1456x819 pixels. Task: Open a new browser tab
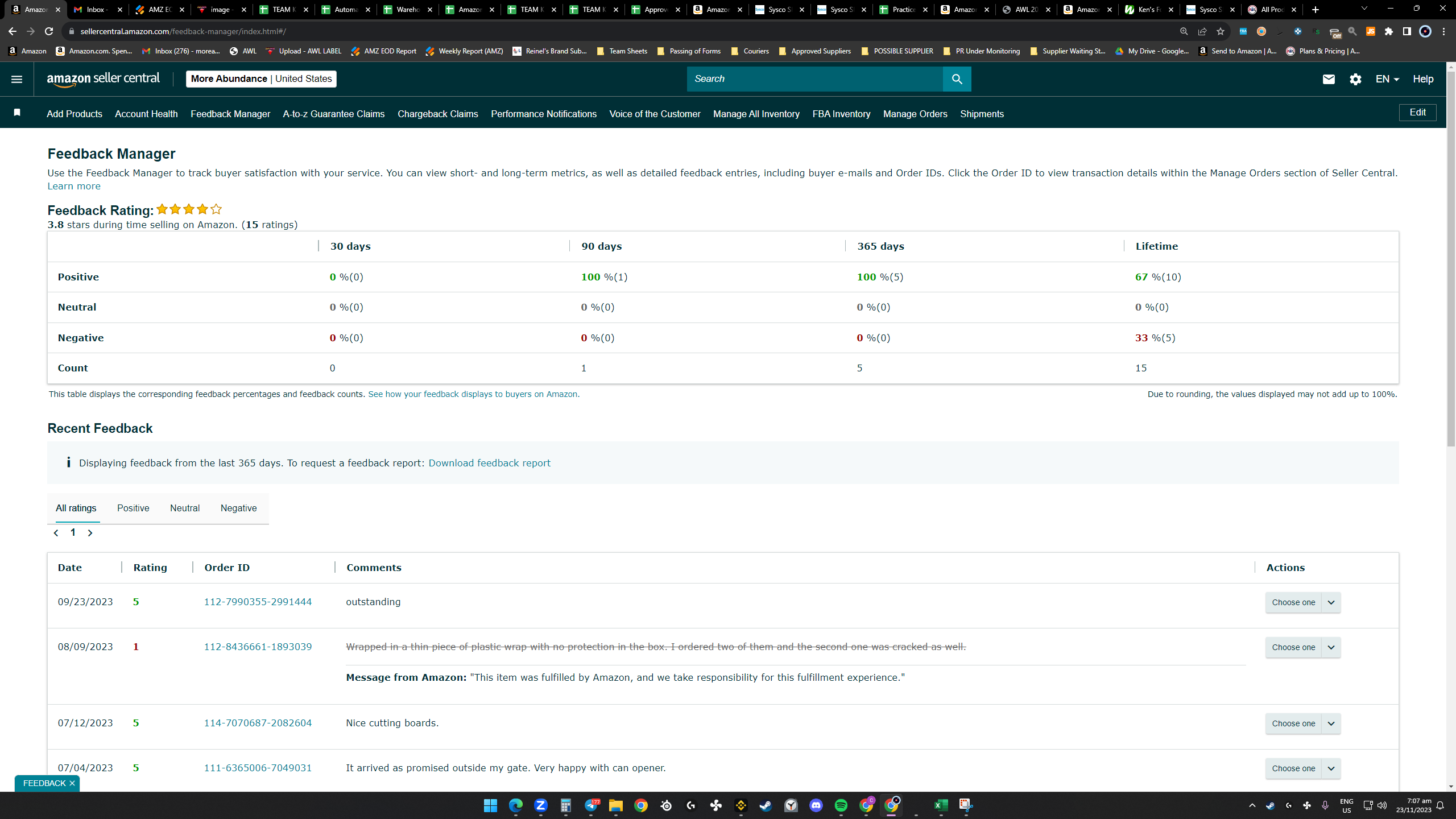click(1315, 10)
